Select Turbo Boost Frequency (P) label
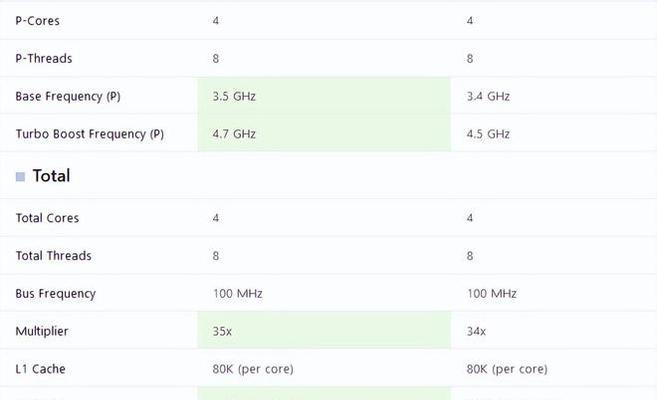The image size is (657, 400). point(90,134)
